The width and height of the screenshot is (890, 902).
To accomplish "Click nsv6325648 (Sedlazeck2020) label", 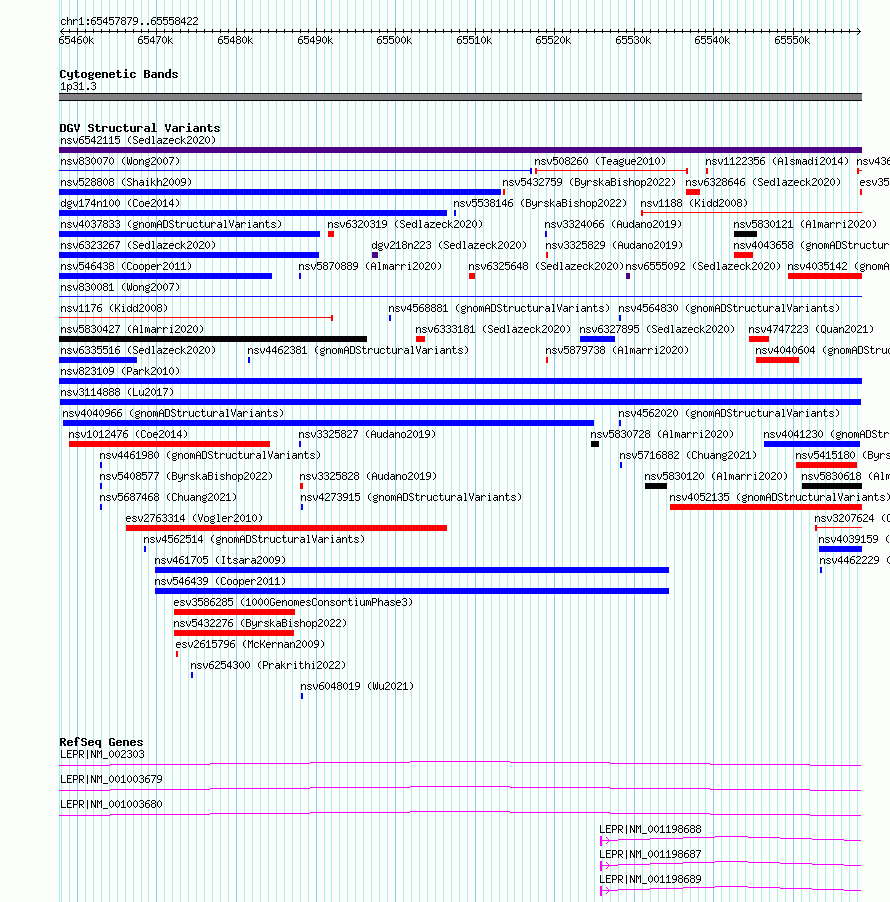I will [x=546, y=266].
